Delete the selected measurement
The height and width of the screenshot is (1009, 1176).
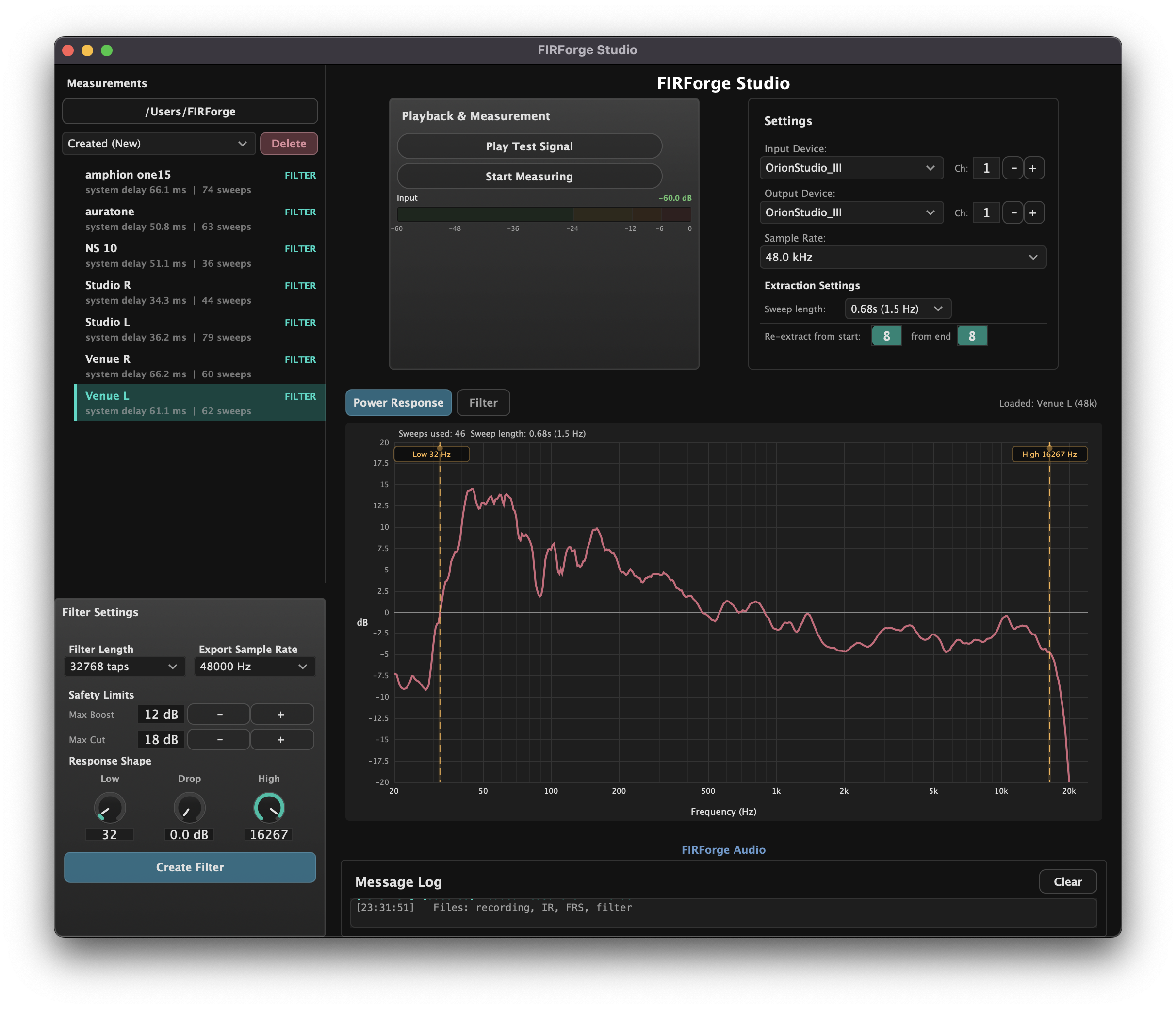[x=289, y=144]
